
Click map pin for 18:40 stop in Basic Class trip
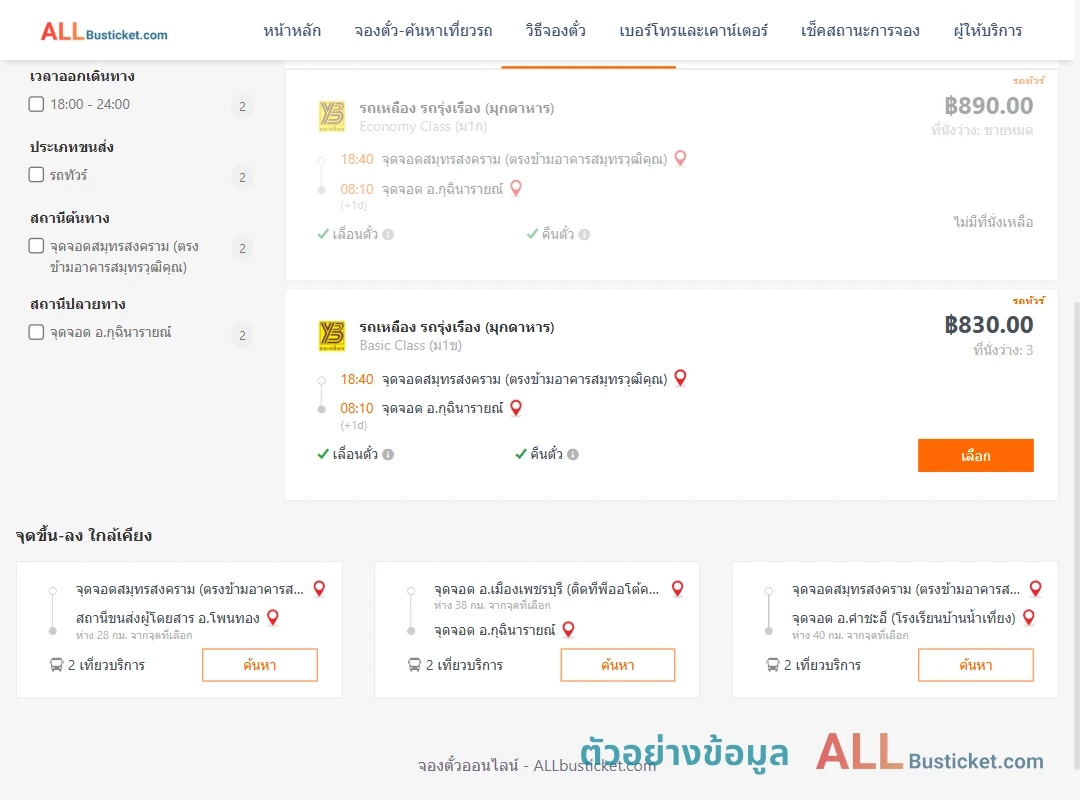click(680, 378)
